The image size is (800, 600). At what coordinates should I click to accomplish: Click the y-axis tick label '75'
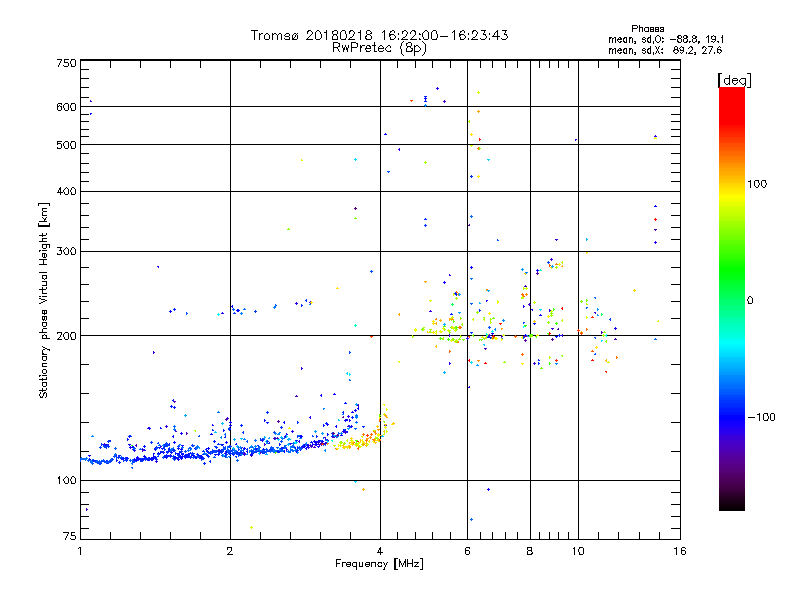[x=70, y=536]
